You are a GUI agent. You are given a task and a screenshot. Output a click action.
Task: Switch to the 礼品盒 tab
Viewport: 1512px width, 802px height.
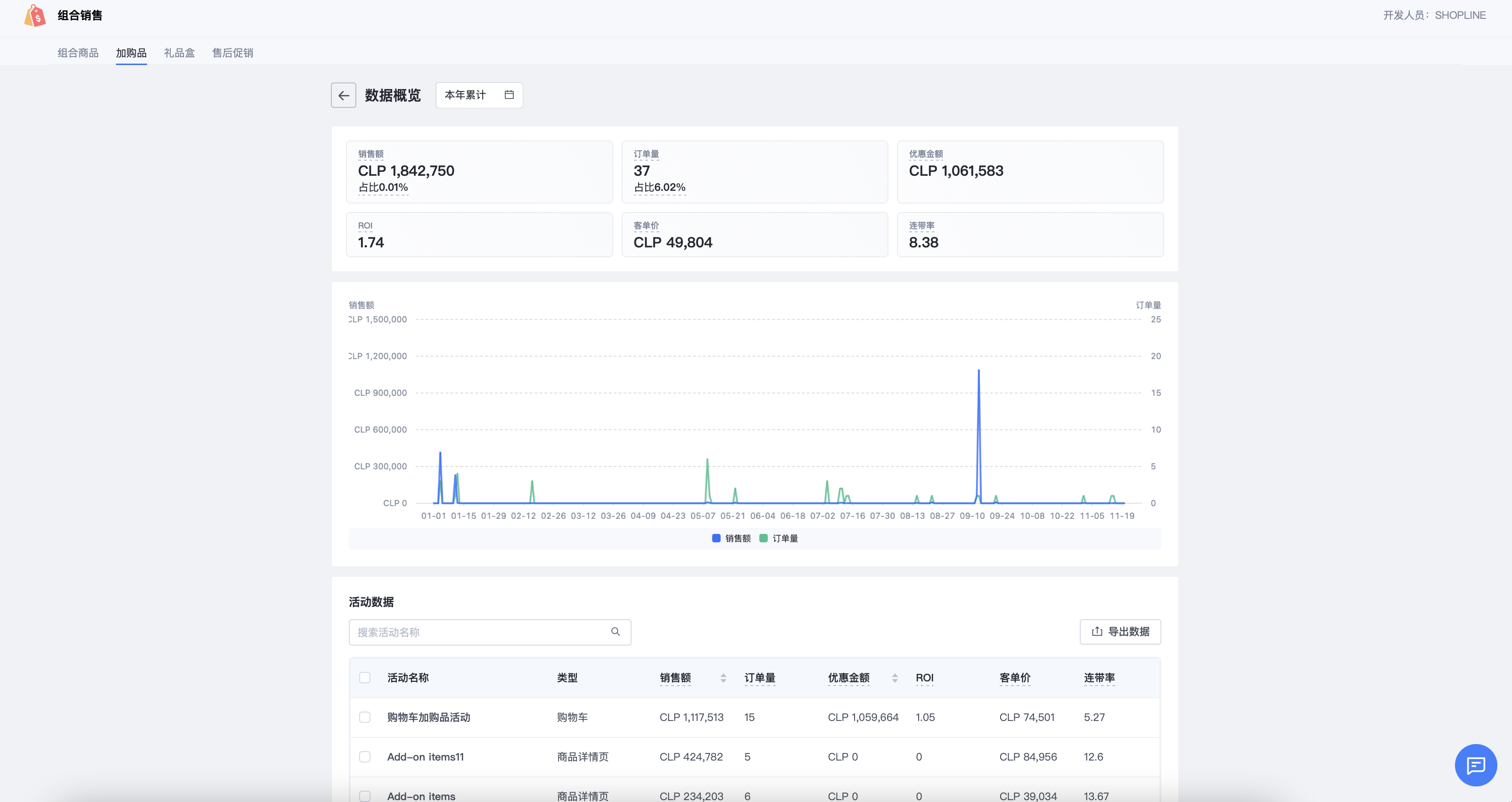(x=179, y=53)
